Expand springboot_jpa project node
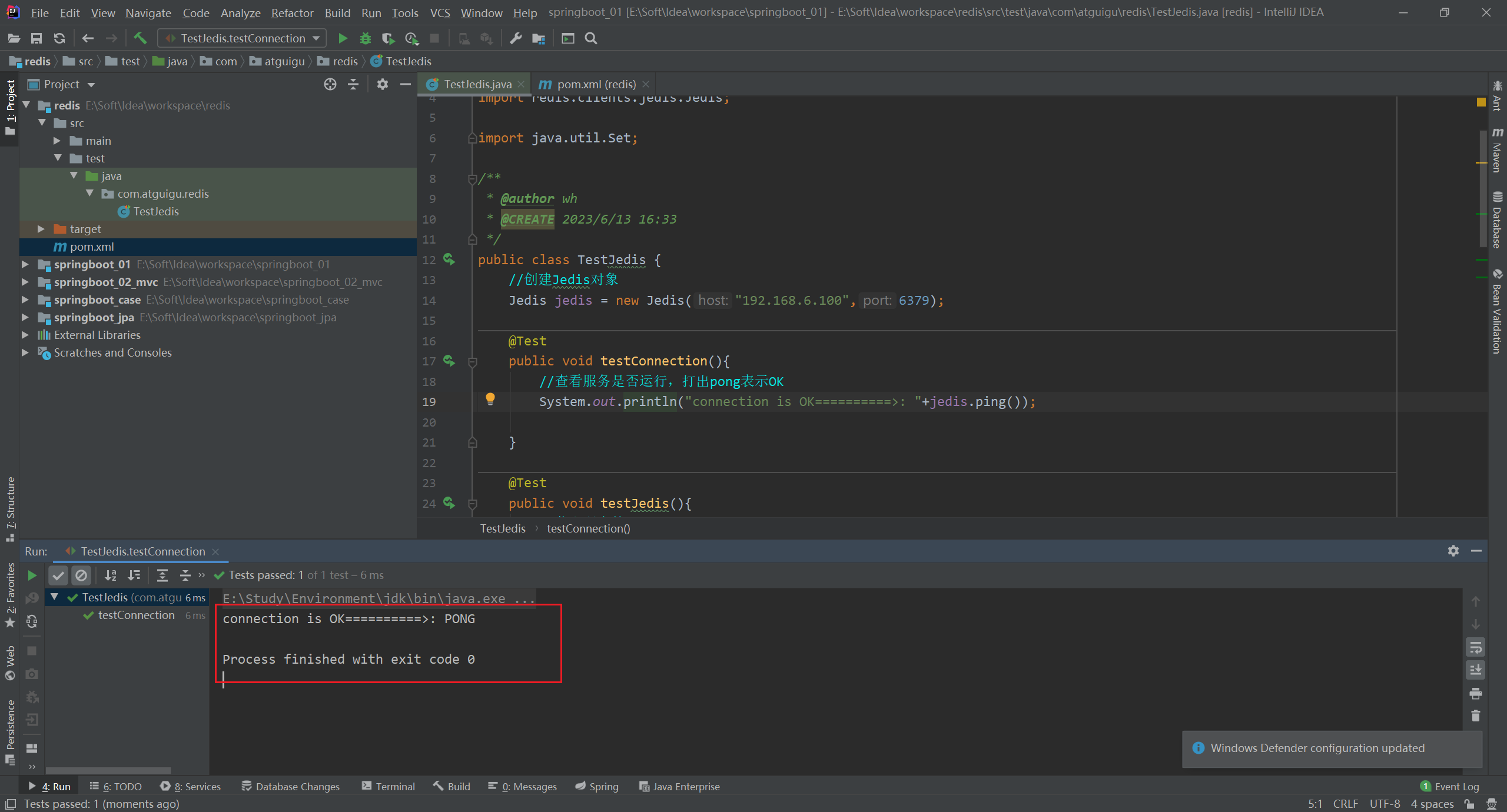 pos(25,317)
